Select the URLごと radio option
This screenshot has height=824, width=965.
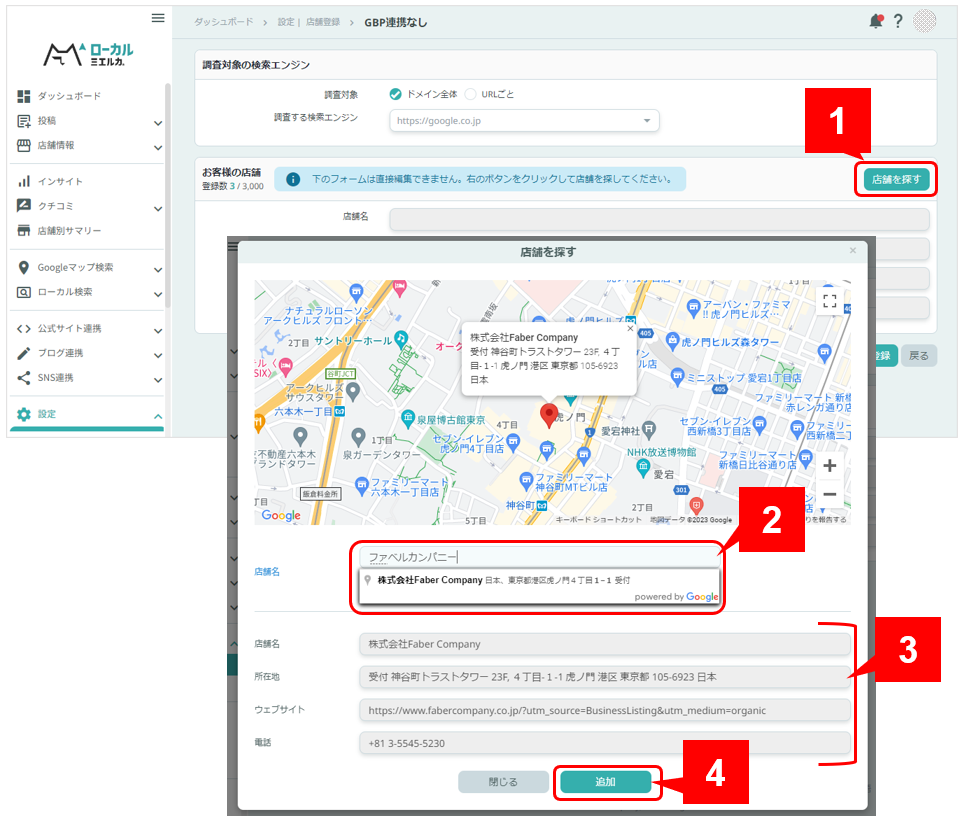[x=470, y=94]
